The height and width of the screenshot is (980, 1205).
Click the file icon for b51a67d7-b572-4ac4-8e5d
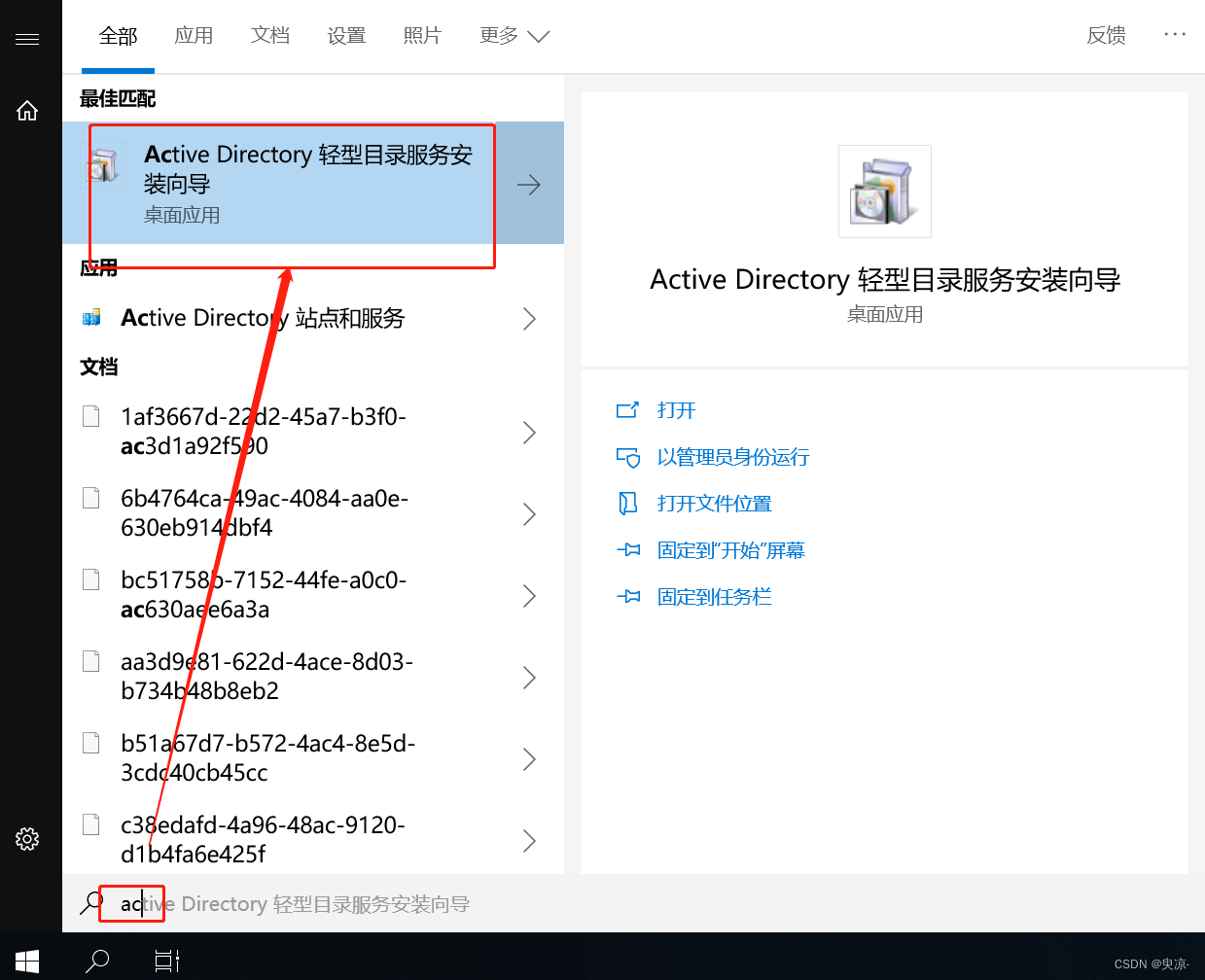point(91,743)
